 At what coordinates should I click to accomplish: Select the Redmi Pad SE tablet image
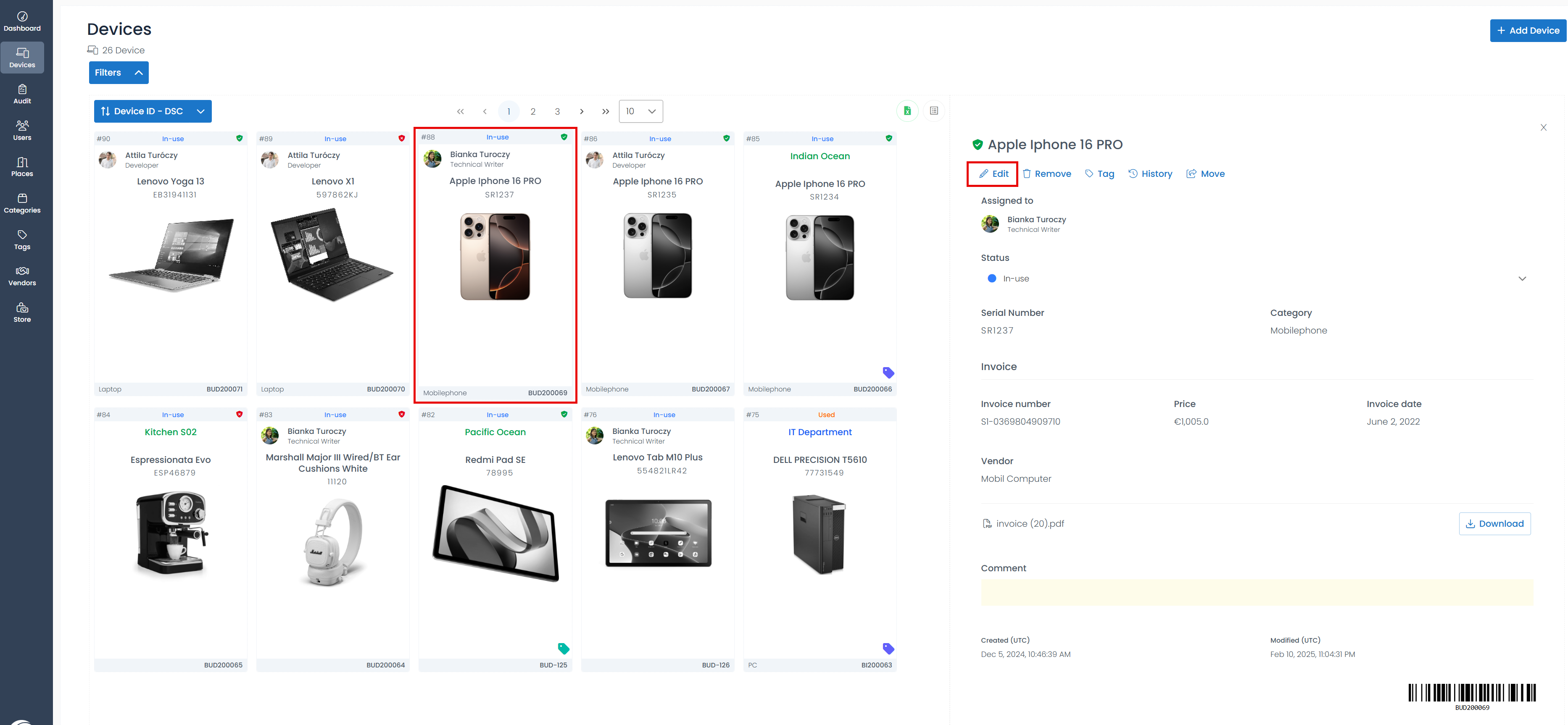(x=495, y=533)
